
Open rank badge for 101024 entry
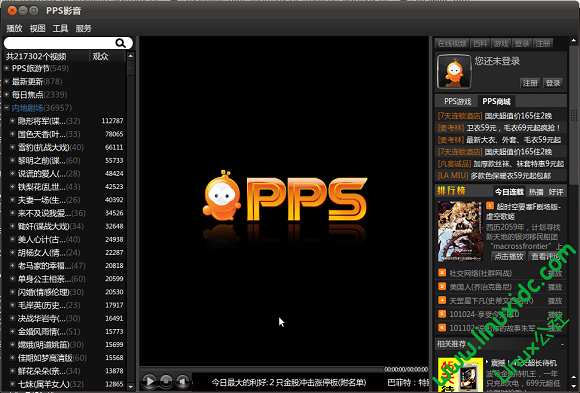(442, 314)
